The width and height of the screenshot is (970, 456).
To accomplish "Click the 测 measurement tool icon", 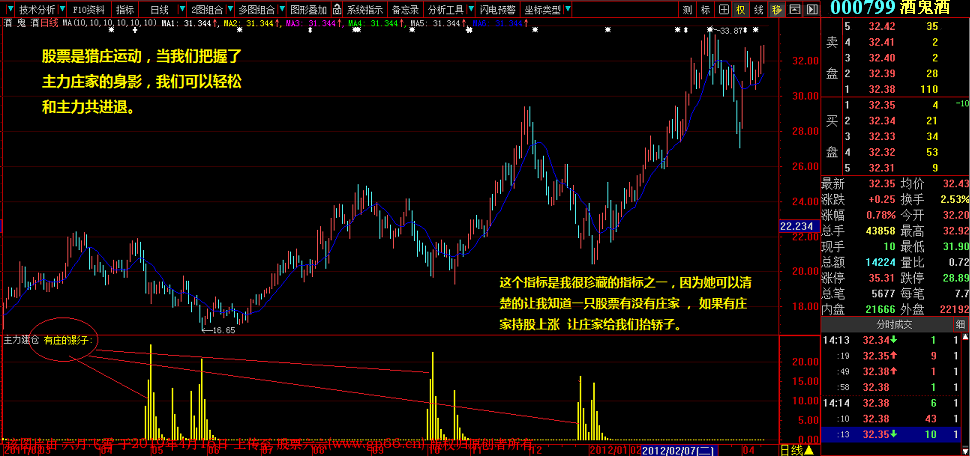I will click(x=686, y=8).
